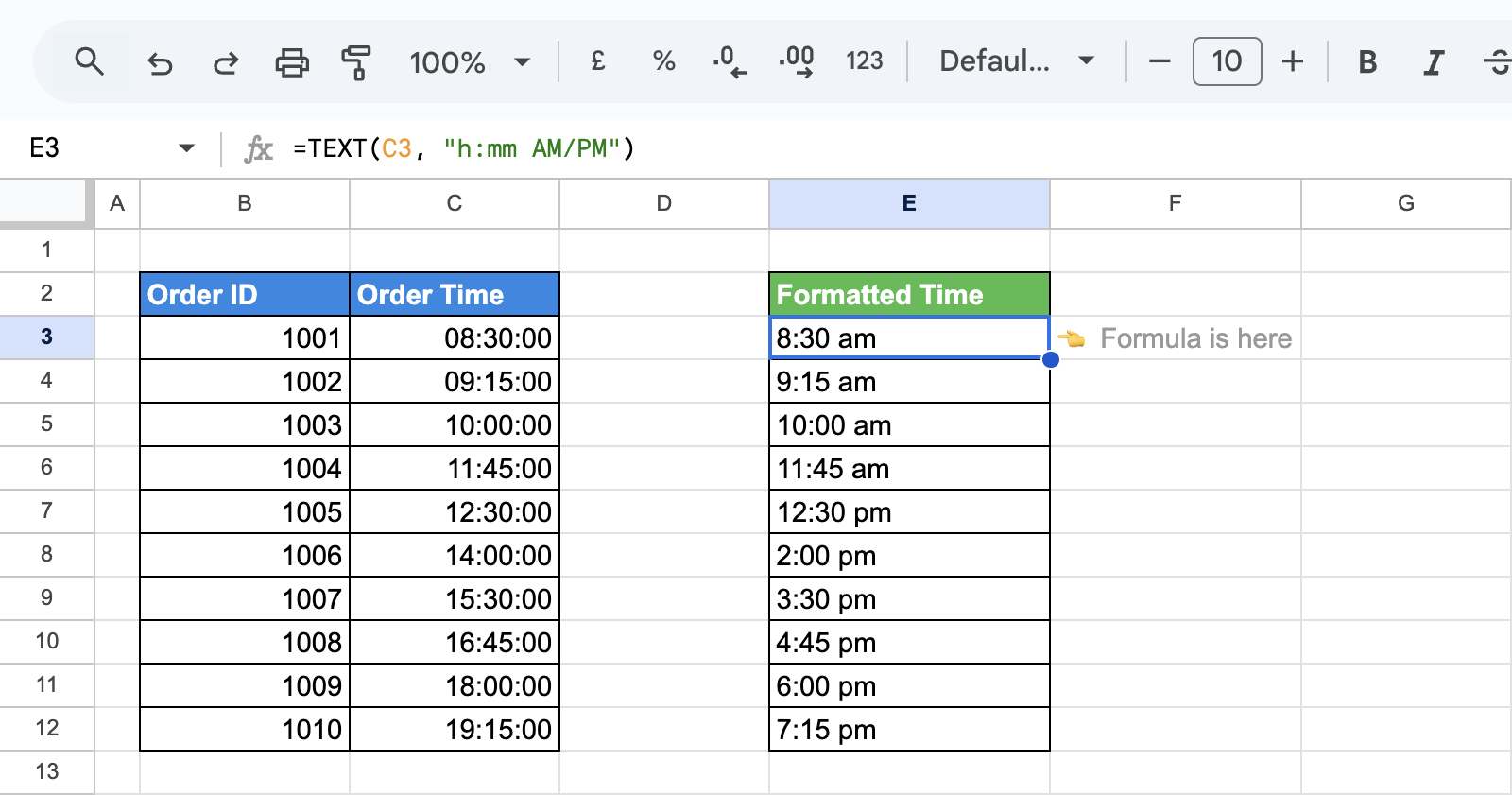Image resolution: width=1512 pixels, height=795 pixels.
Task: Format as currency with pound icon
Action: [x=597, y=62]
